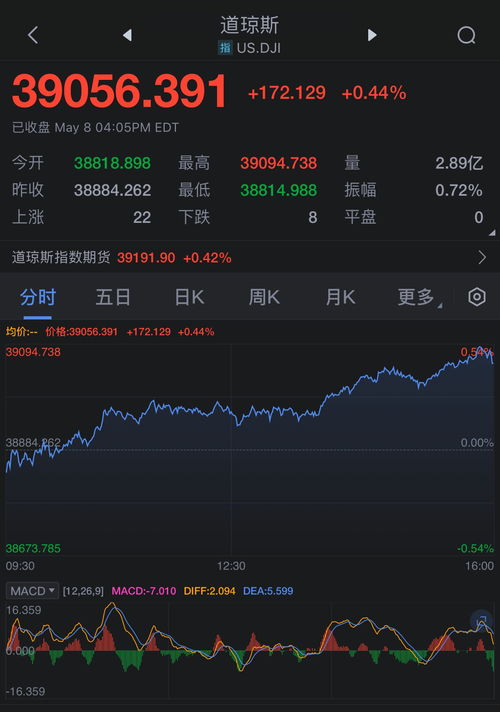Tap the intraday price line chart
Image resolution: width=500 pixels, height=712 pixels.
[x=250, y=450]
